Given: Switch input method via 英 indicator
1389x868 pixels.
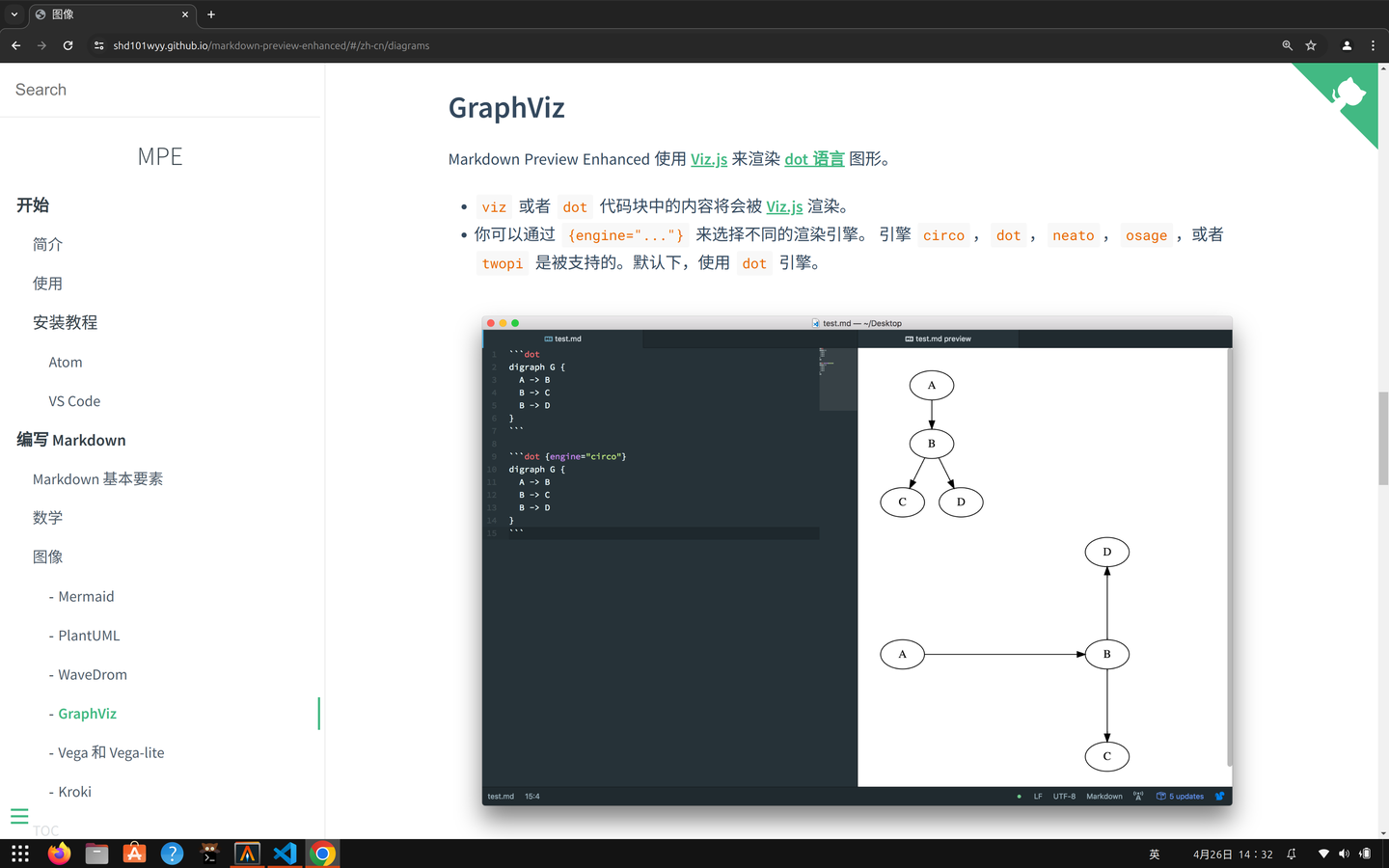Looking at the screenshot, I should pos(1154,854).
